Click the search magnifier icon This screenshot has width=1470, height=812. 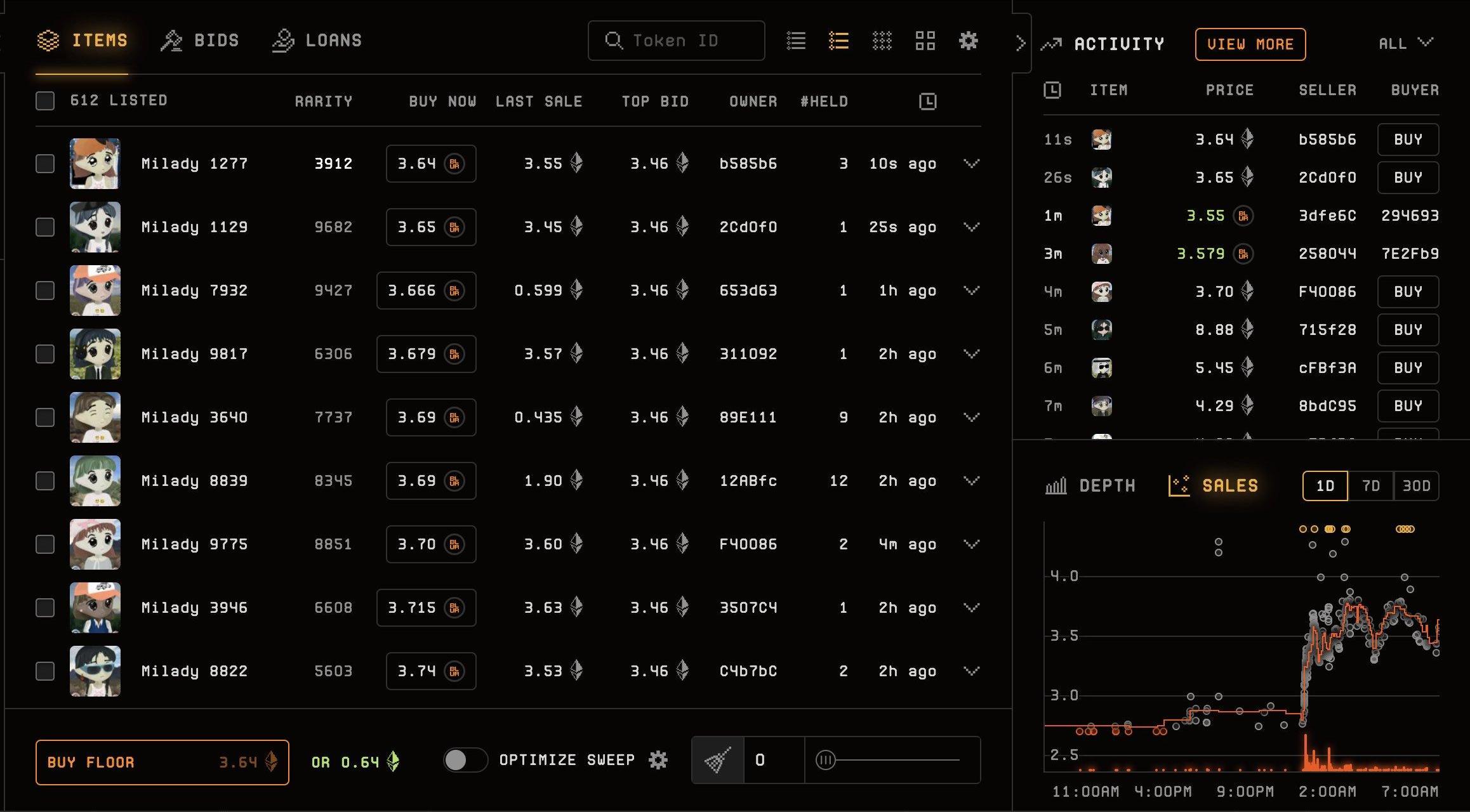(613, 41)
